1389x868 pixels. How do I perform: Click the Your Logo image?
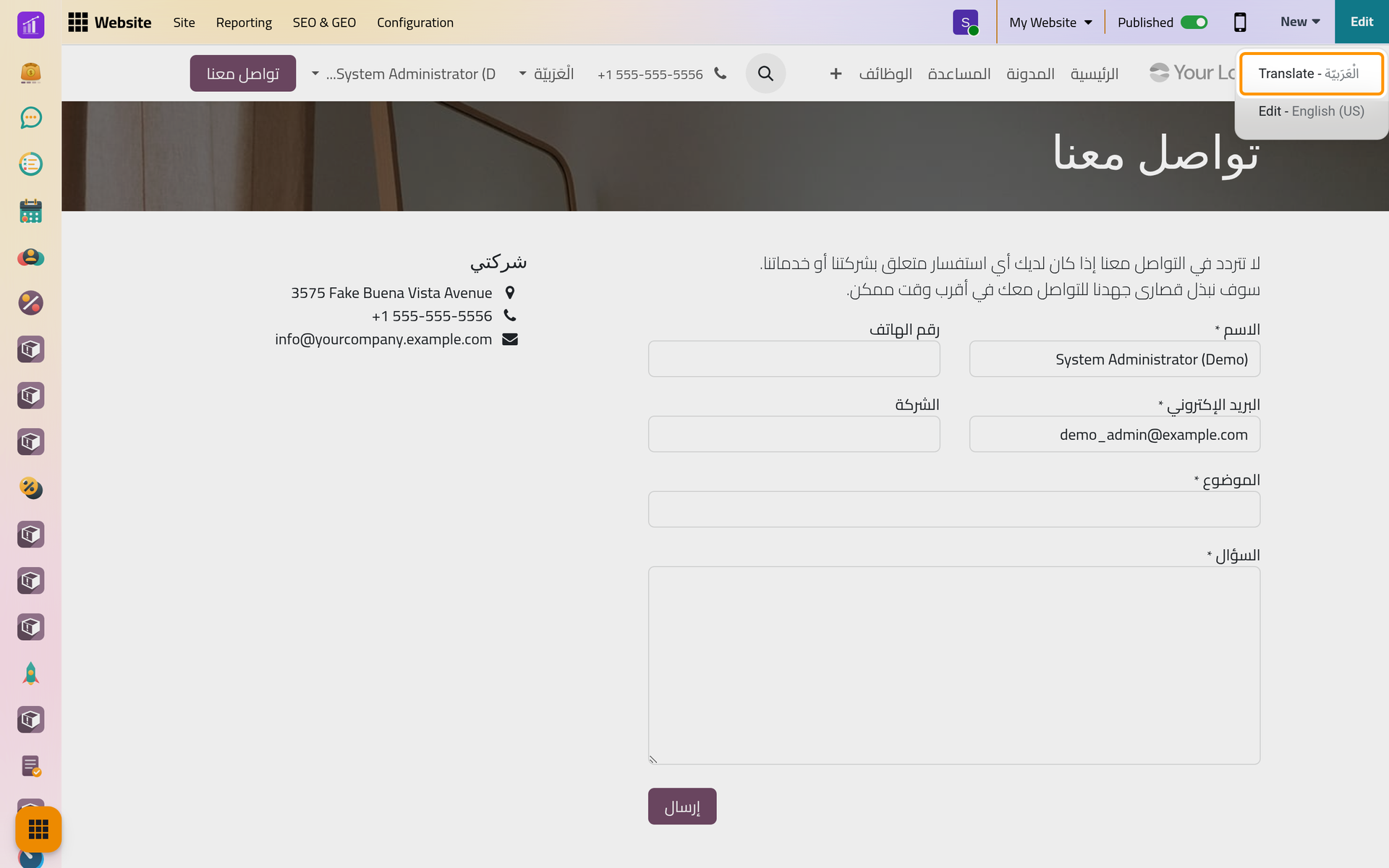(1192, 72)
